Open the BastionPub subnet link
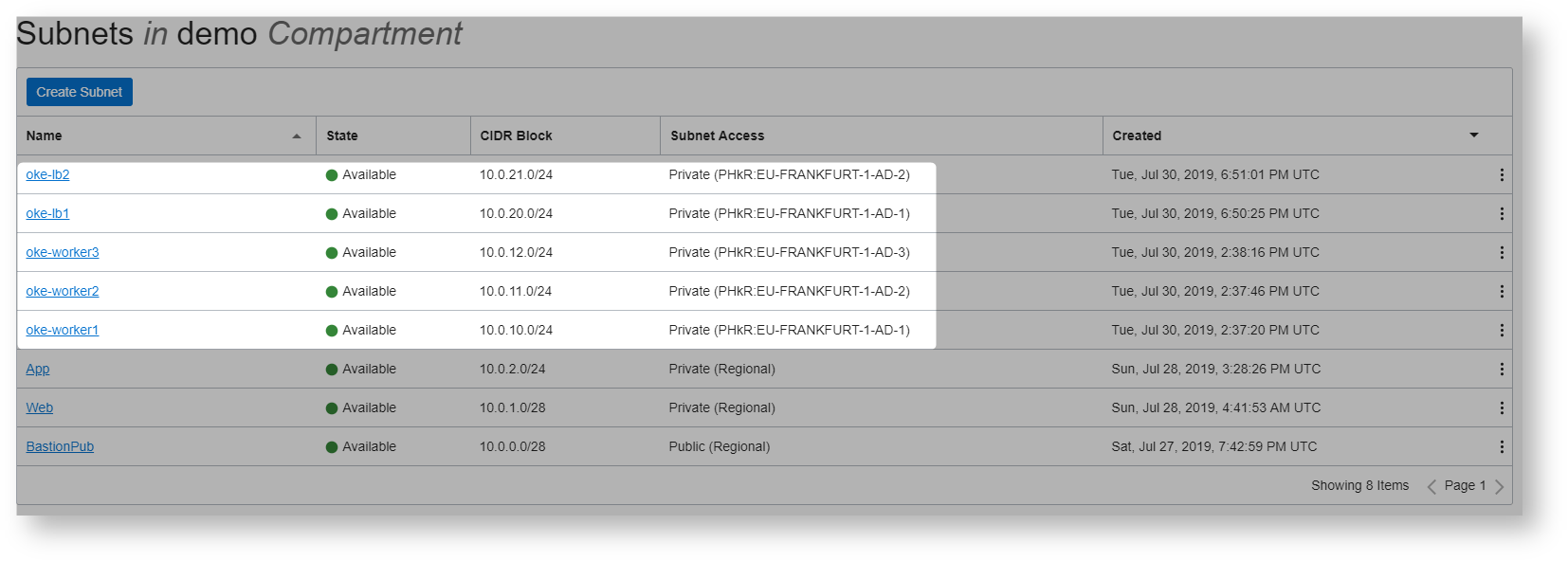 (x=60, y=447)
